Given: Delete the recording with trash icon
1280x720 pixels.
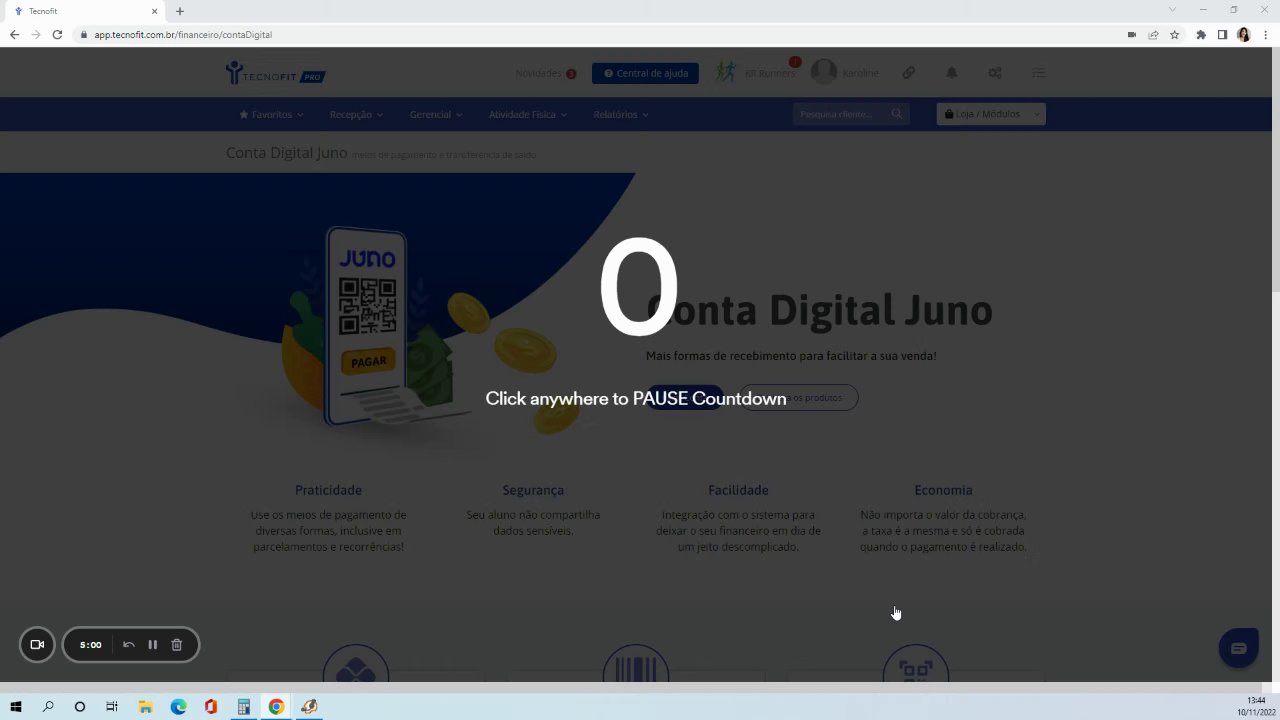Looking at the screenshot, I should click(x=177, y=645).
